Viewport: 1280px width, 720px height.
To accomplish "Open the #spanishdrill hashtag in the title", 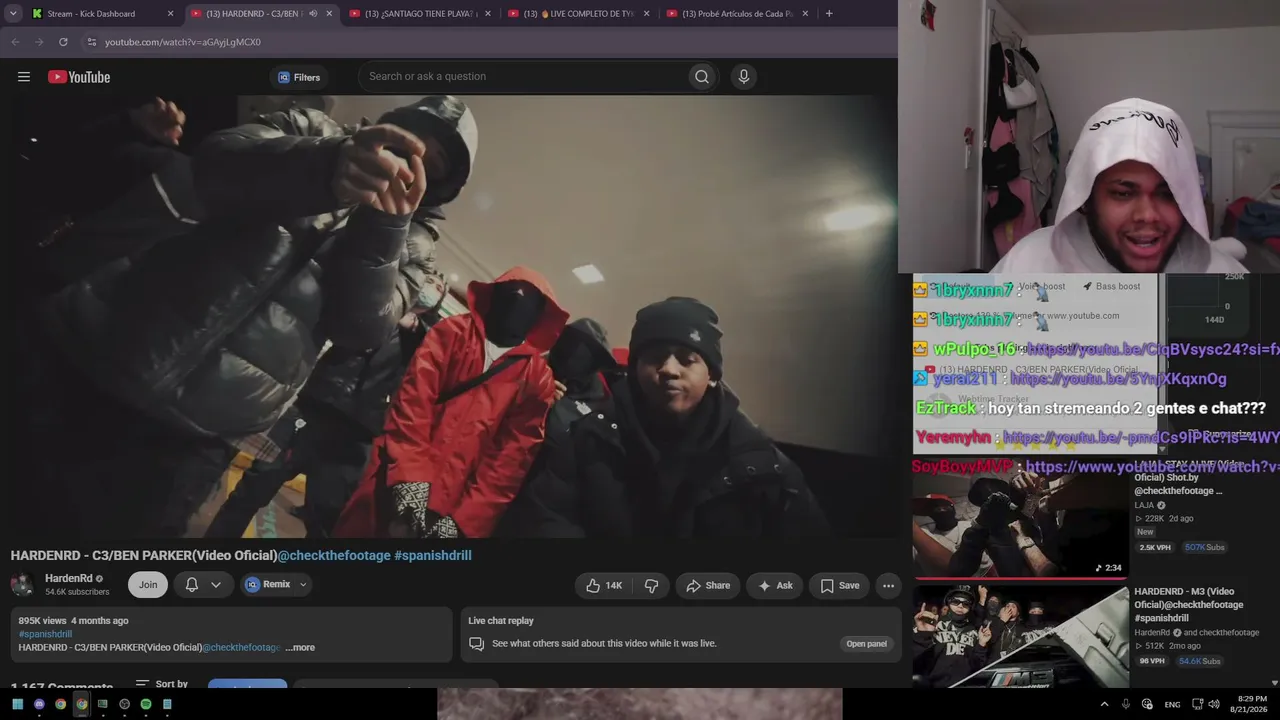I will pyautogui.click(x=433, y=556).
